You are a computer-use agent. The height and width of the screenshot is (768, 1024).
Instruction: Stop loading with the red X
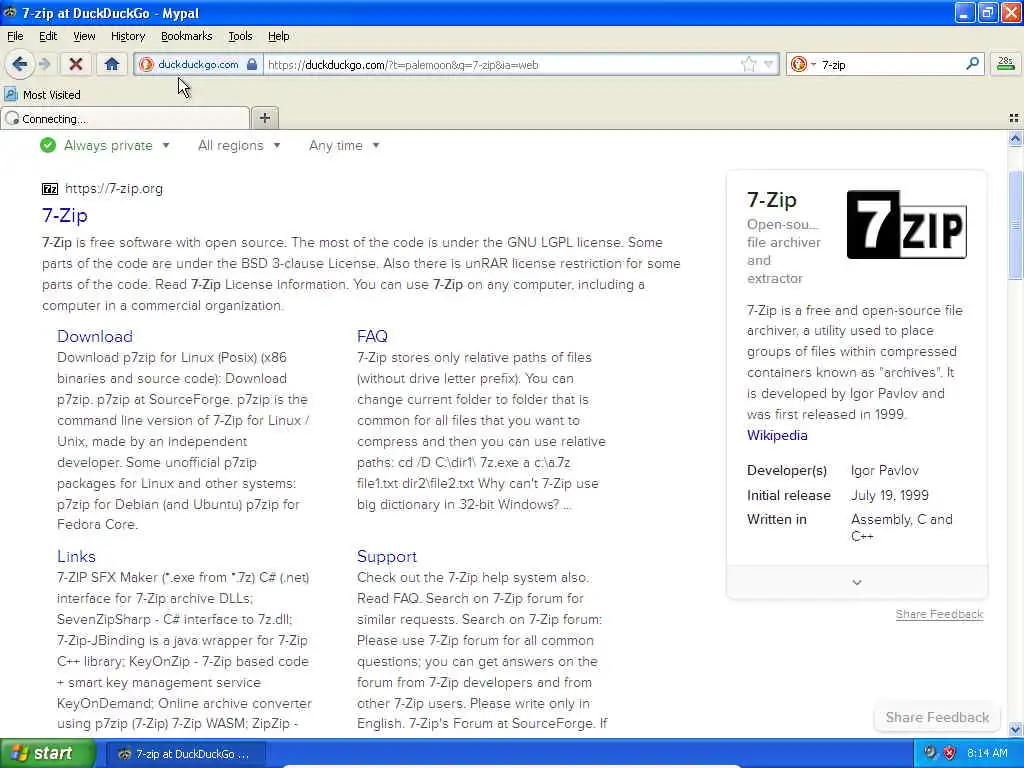[x=76, y=64]
